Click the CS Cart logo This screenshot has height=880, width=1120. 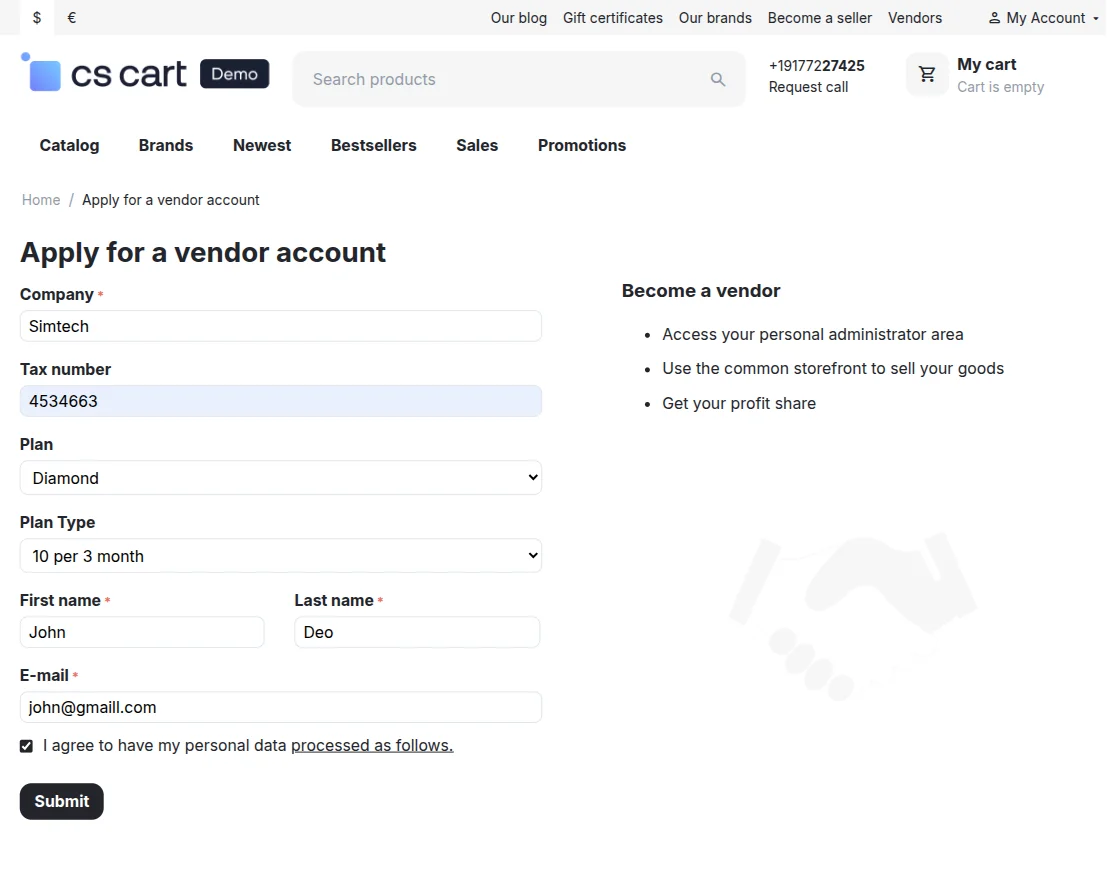(x=103, y=73)
